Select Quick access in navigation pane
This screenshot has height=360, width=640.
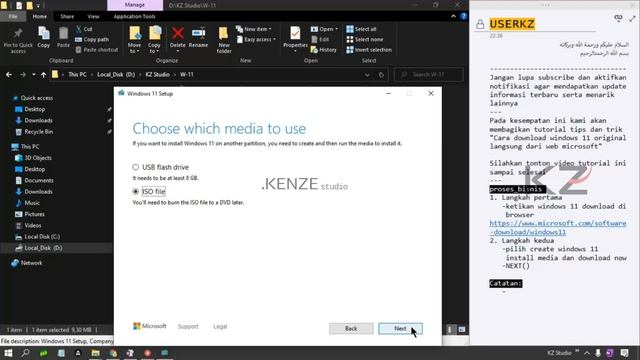(37, 98)
